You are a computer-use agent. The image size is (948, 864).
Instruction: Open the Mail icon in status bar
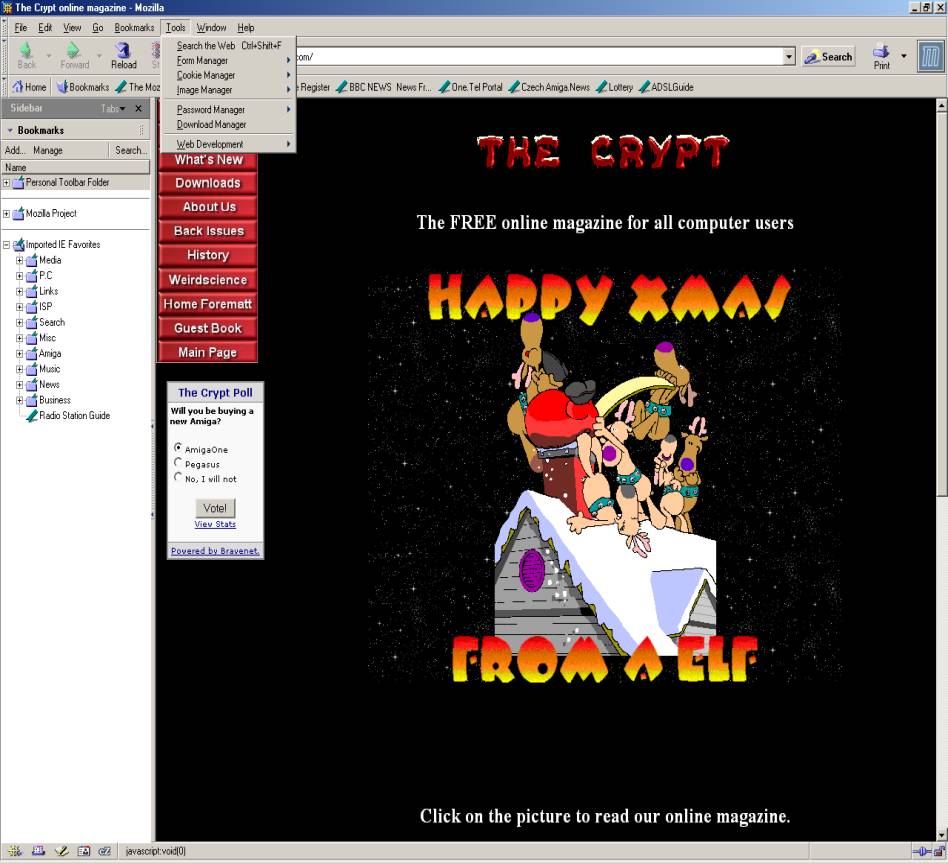(38, 851)
